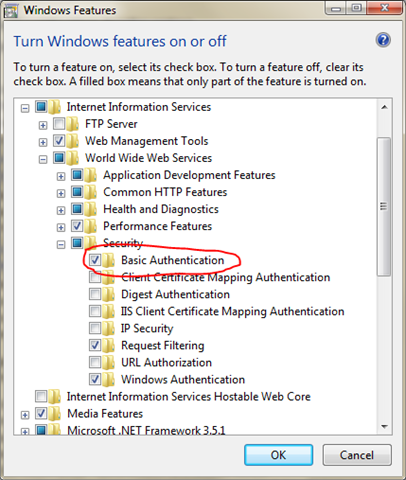This screenshot has height=480, width=406.
Task: Expand the Media Features node
Action: [x=25, y=415]
